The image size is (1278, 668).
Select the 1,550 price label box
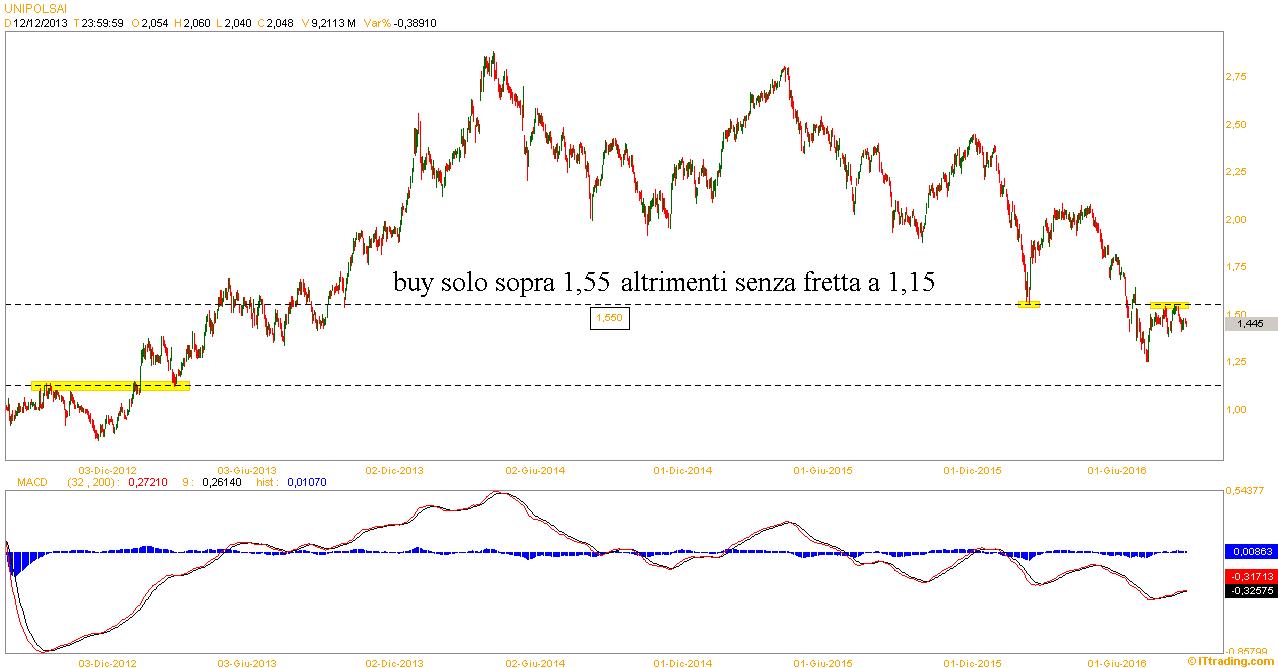pos(609,317)
